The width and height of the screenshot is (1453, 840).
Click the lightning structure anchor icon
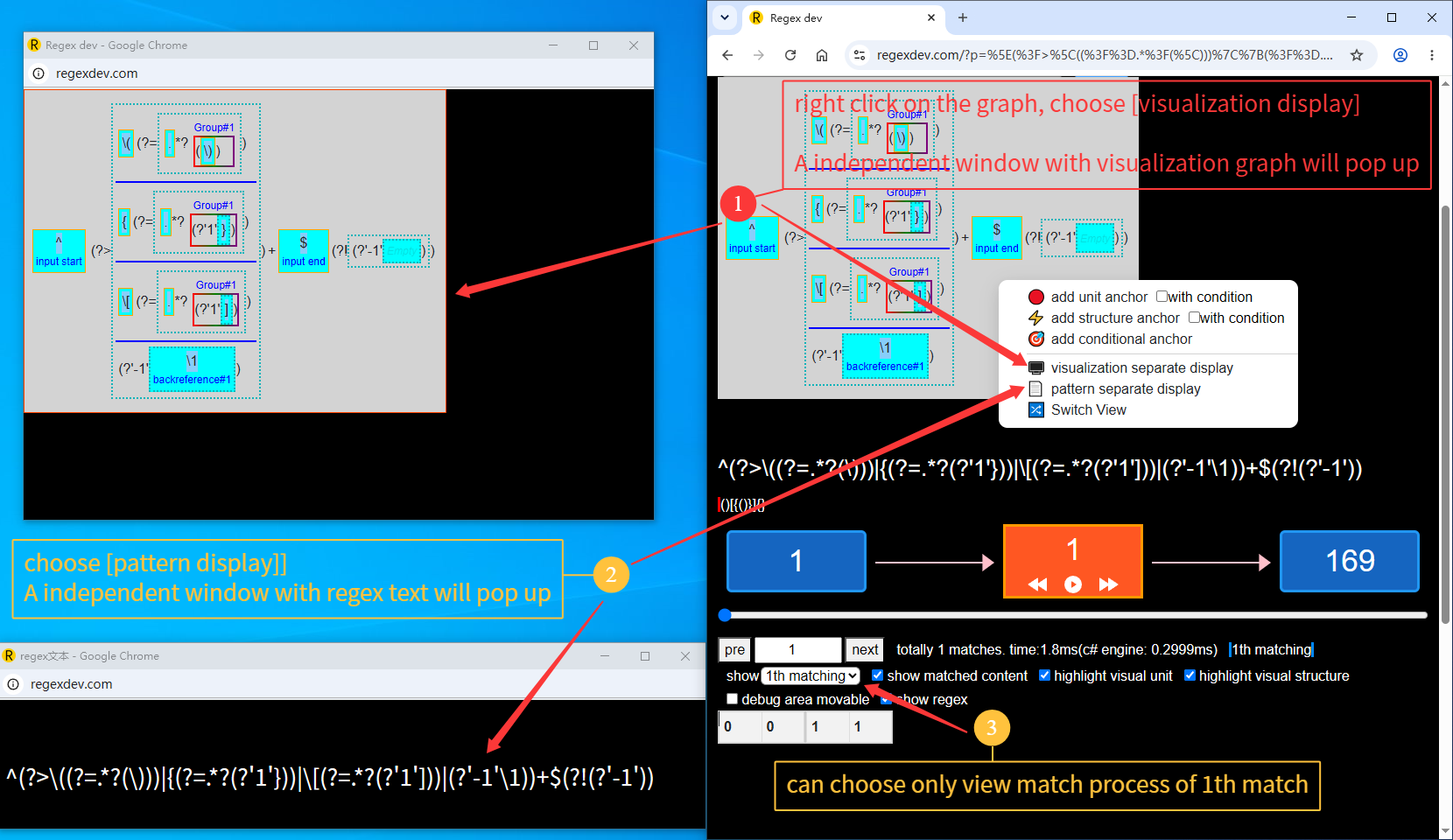pos(1036,318)
